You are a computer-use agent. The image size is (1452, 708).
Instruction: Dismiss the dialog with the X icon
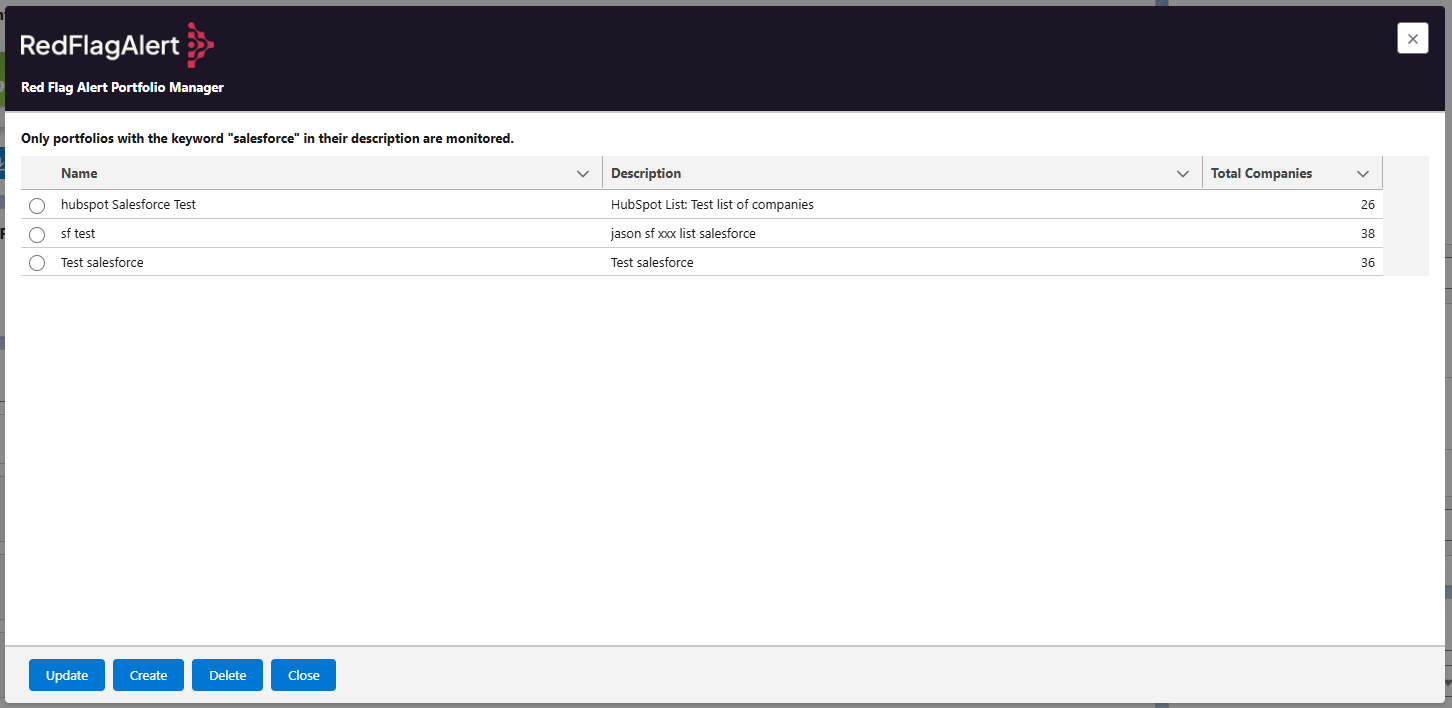(x=1413, y=38)
